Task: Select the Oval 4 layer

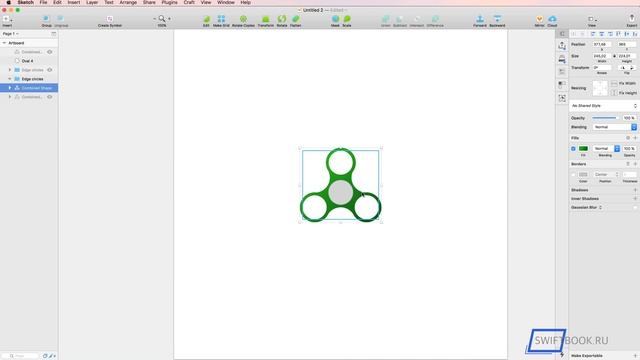Action: tap(29, 61)
